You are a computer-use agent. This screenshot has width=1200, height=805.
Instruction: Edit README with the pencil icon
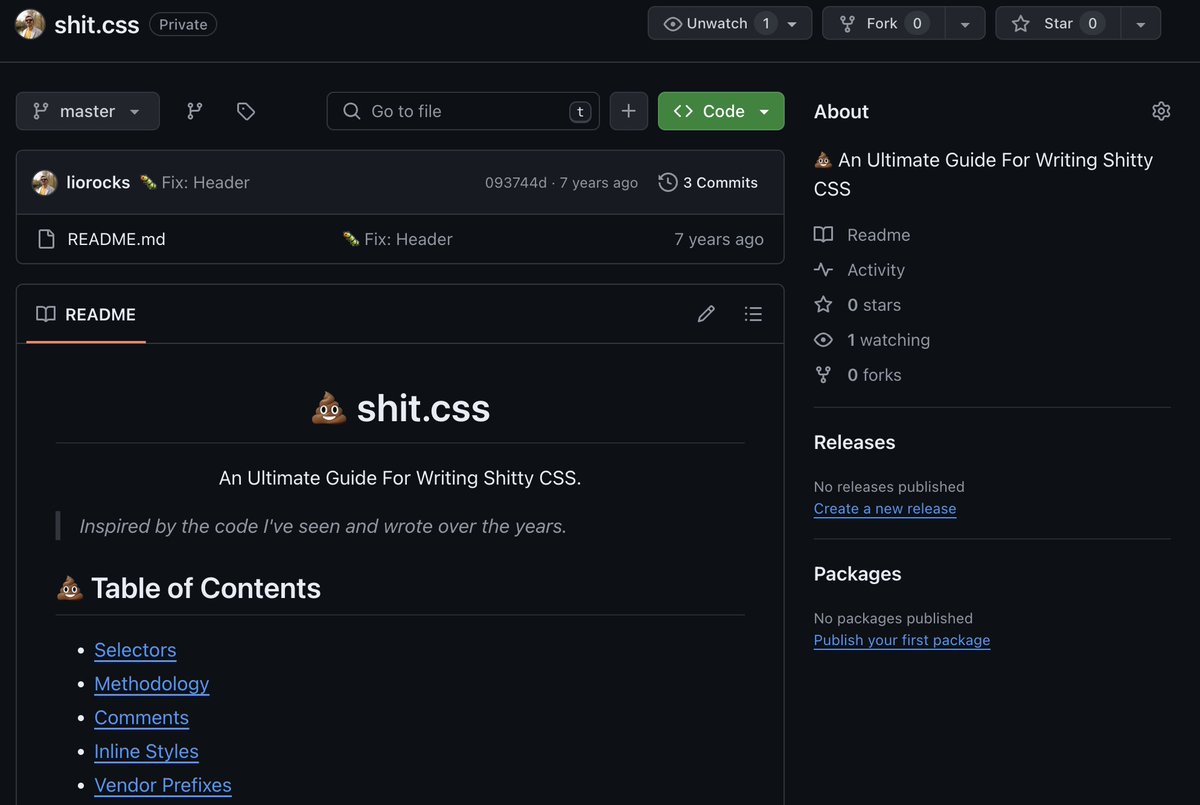pos(706,314)
